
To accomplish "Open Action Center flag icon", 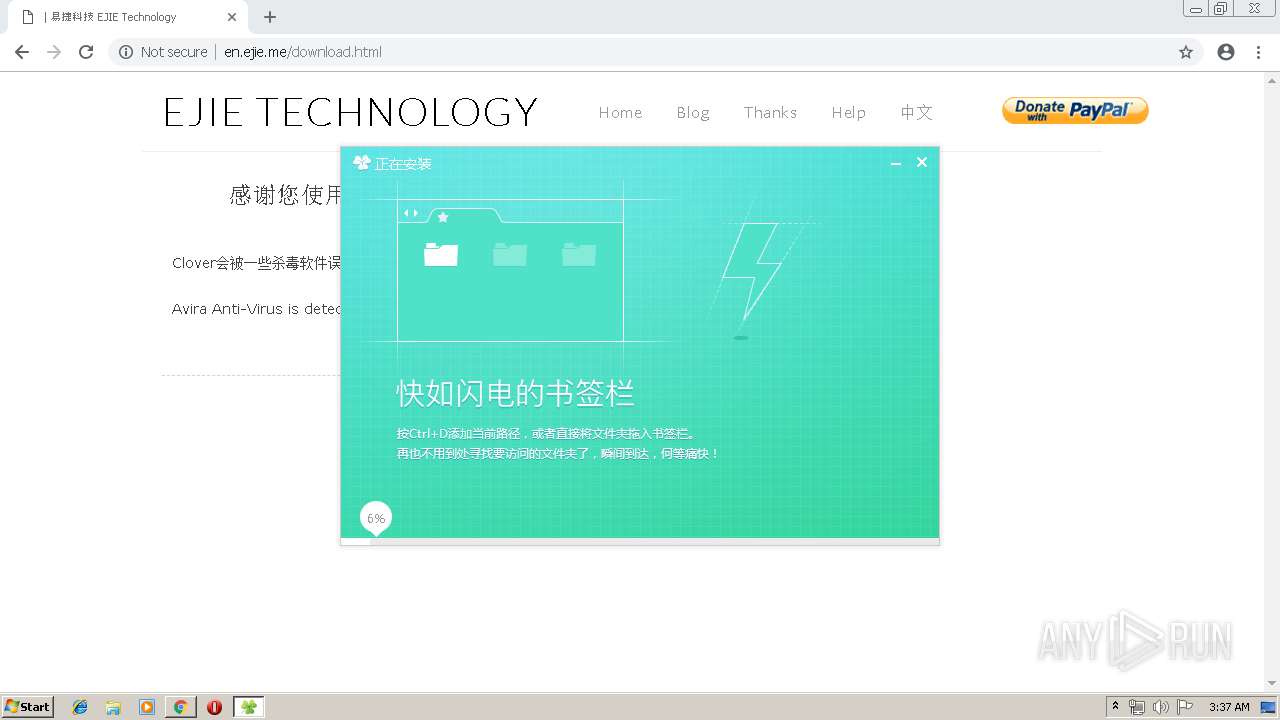I will point(1185,707).
